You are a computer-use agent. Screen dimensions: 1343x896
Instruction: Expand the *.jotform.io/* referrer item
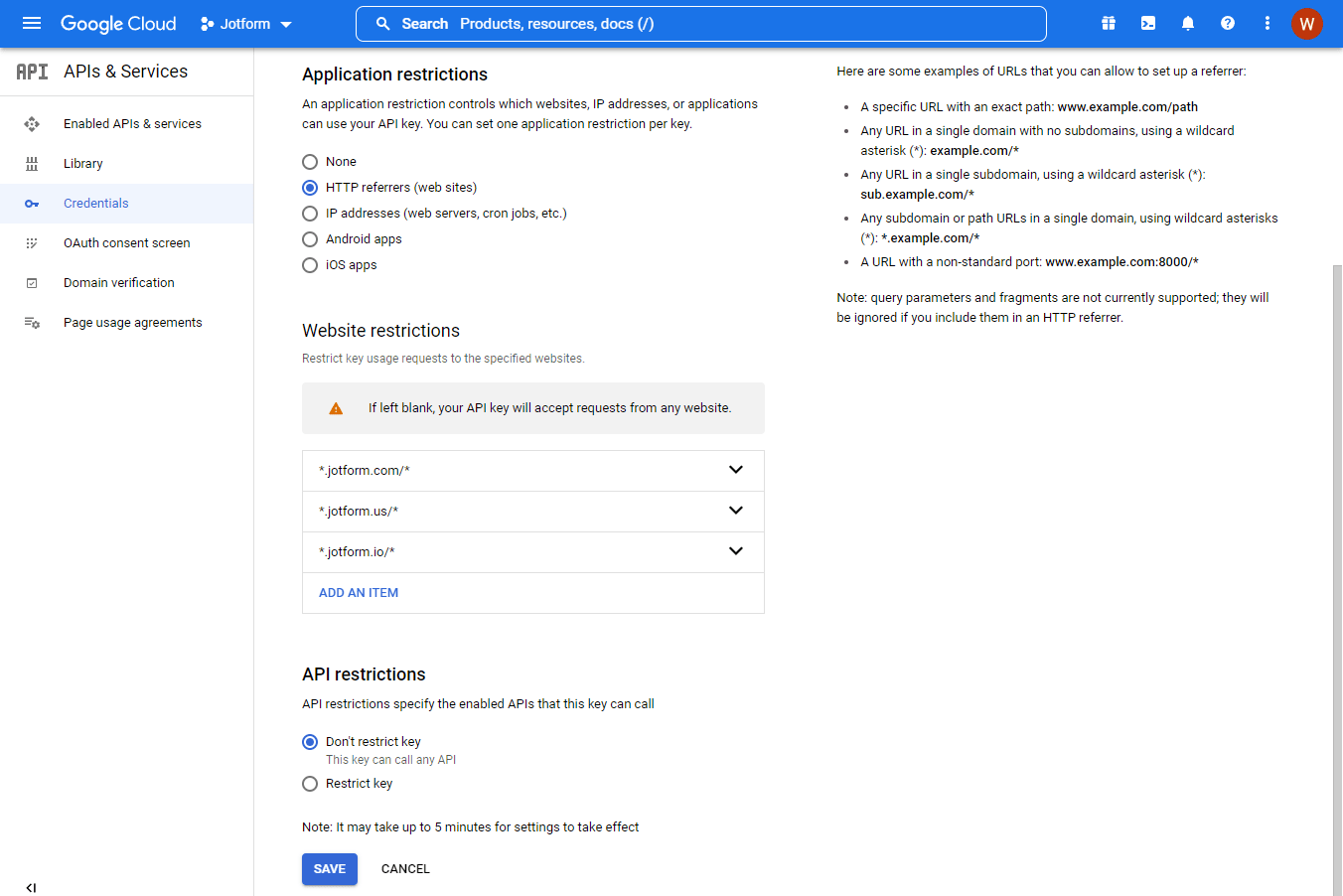coord(735,551)
